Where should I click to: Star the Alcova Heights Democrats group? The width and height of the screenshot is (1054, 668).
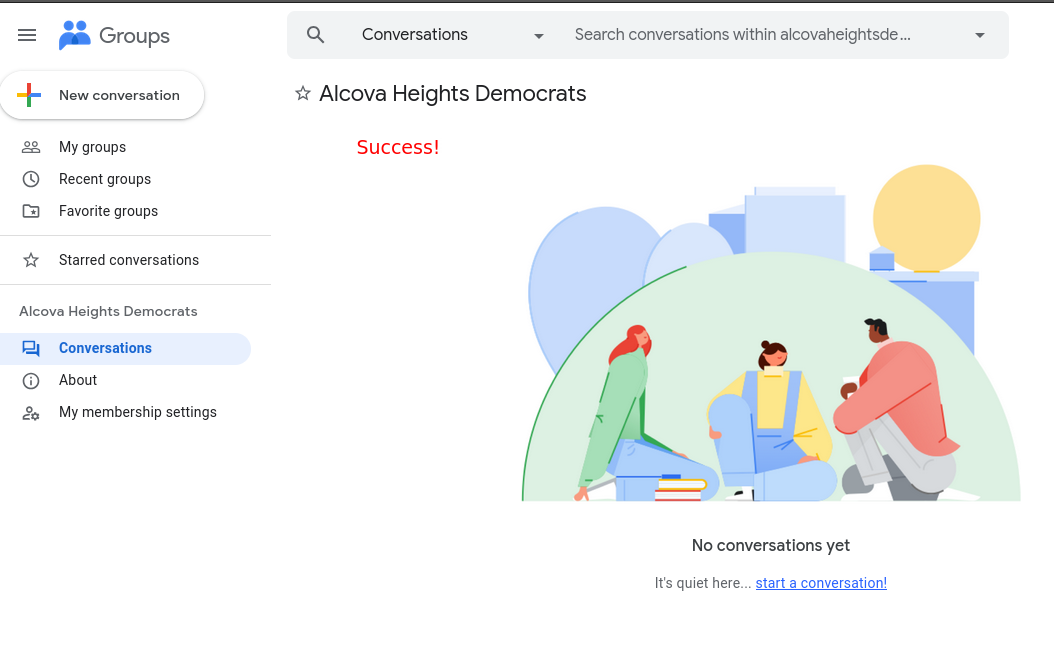point(303,94)
